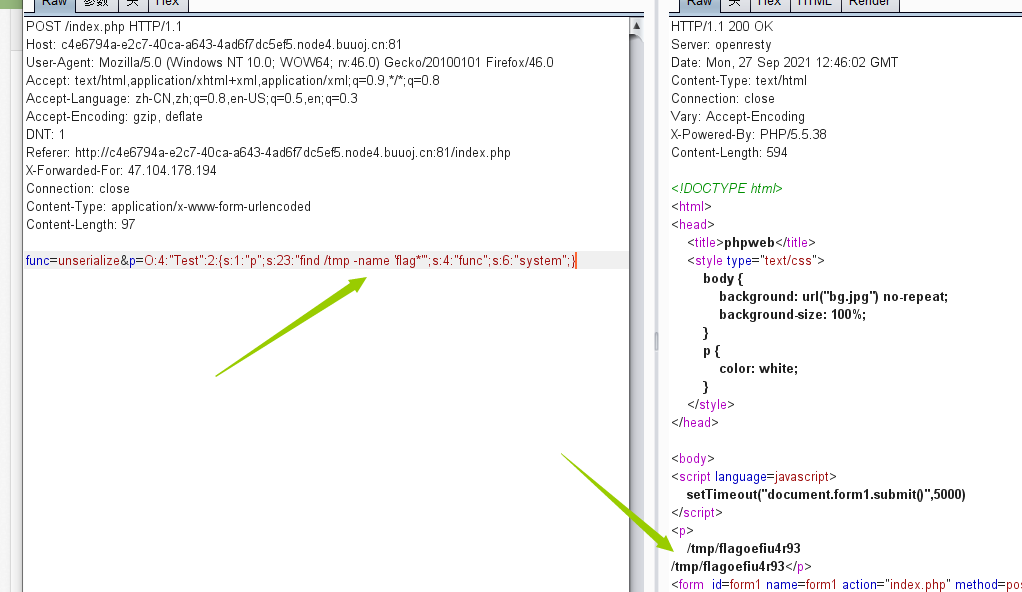
Task: Click the 'HTTP/1.1 200 OK' status line
Action: [722, 27]
